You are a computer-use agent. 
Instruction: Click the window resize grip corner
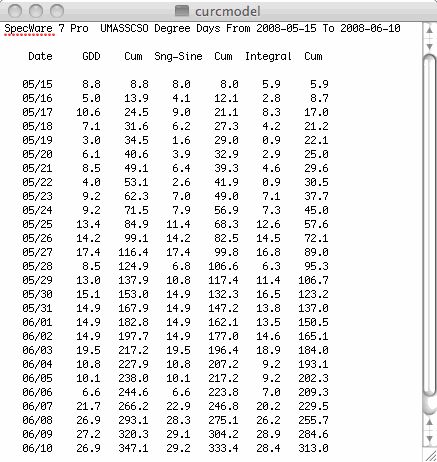pos(430,455)
